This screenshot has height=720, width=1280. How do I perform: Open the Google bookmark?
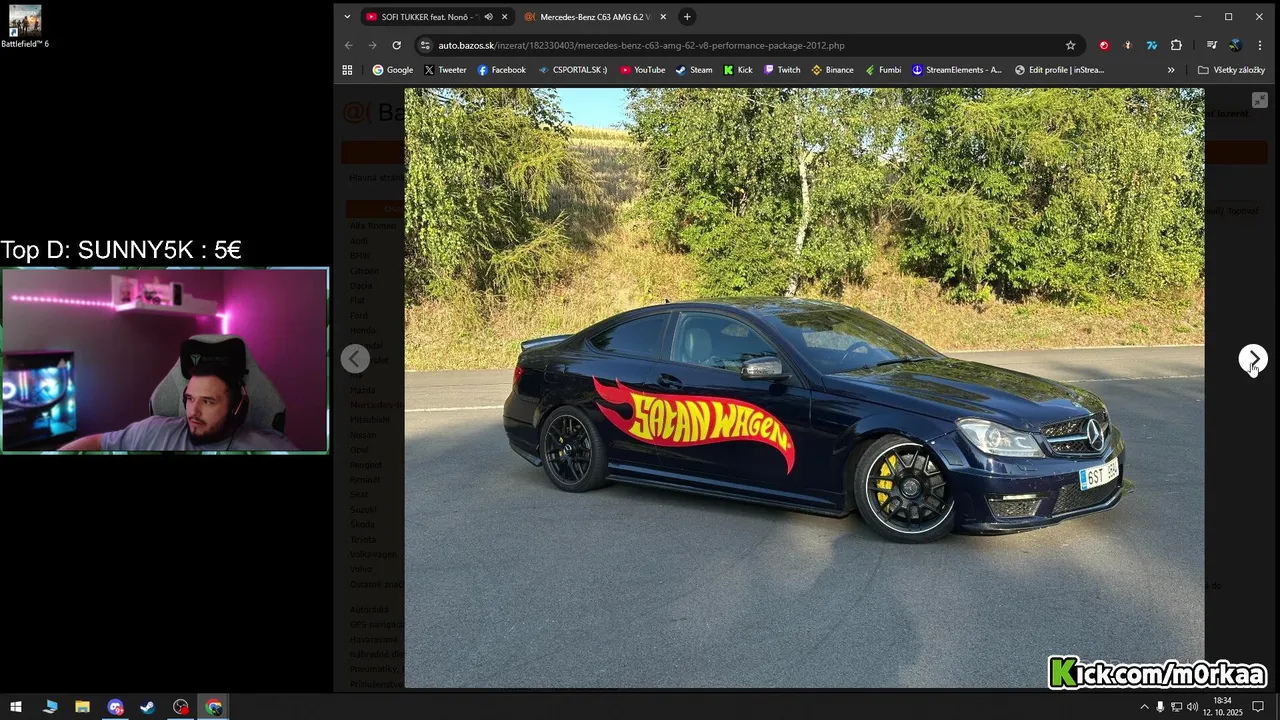tap(393, 70)
